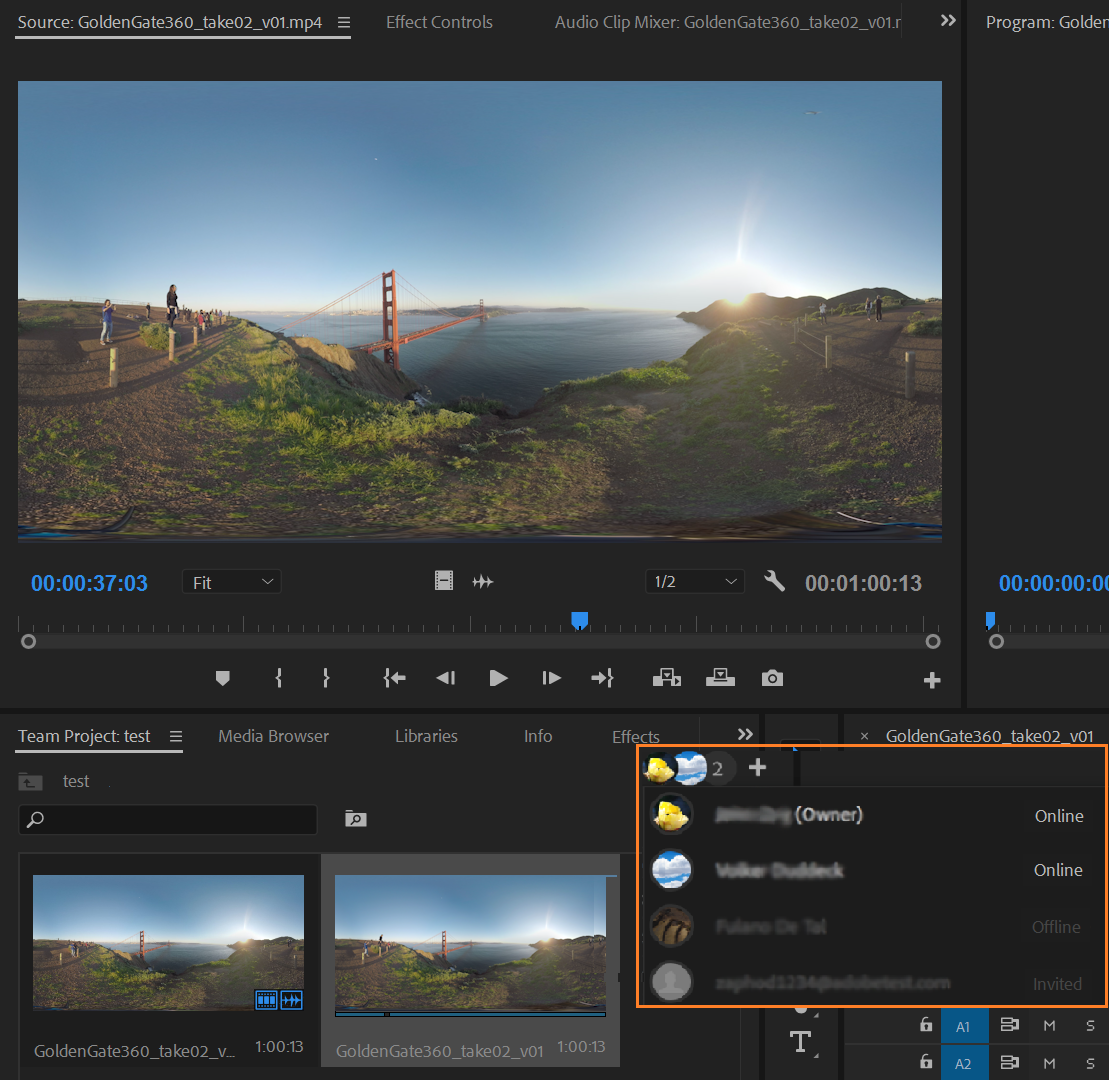Click the Overwrite edit icon
Screen dimensions: 1109x1080
tap(720, 678)
